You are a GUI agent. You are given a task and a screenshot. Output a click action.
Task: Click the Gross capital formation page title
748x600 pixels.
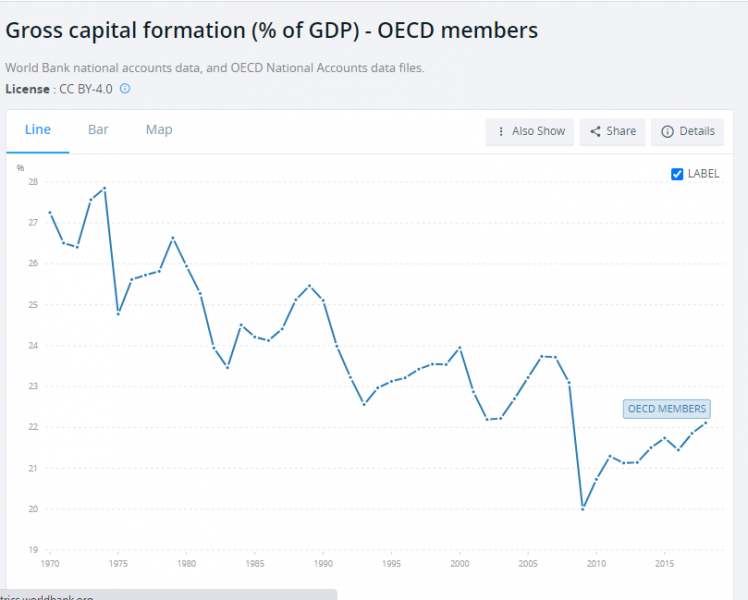(x=272, y=31)
